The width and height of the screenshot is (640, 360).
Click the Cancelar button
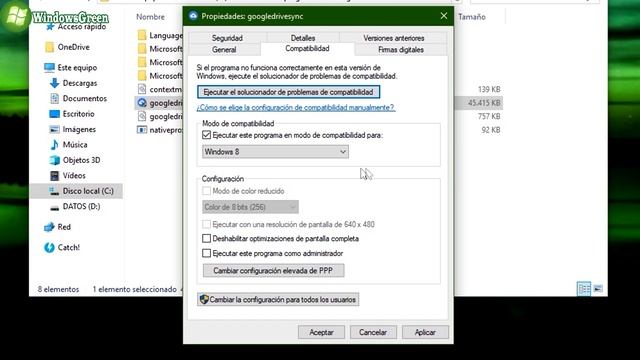[373, 332]
